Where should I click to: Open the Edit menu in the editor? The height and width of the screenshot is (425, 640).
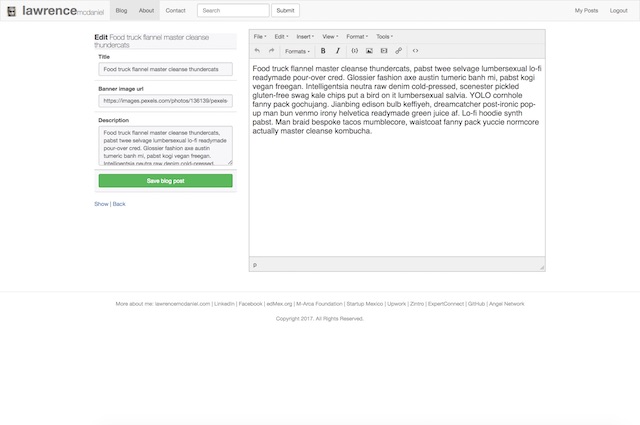[281, 36]
